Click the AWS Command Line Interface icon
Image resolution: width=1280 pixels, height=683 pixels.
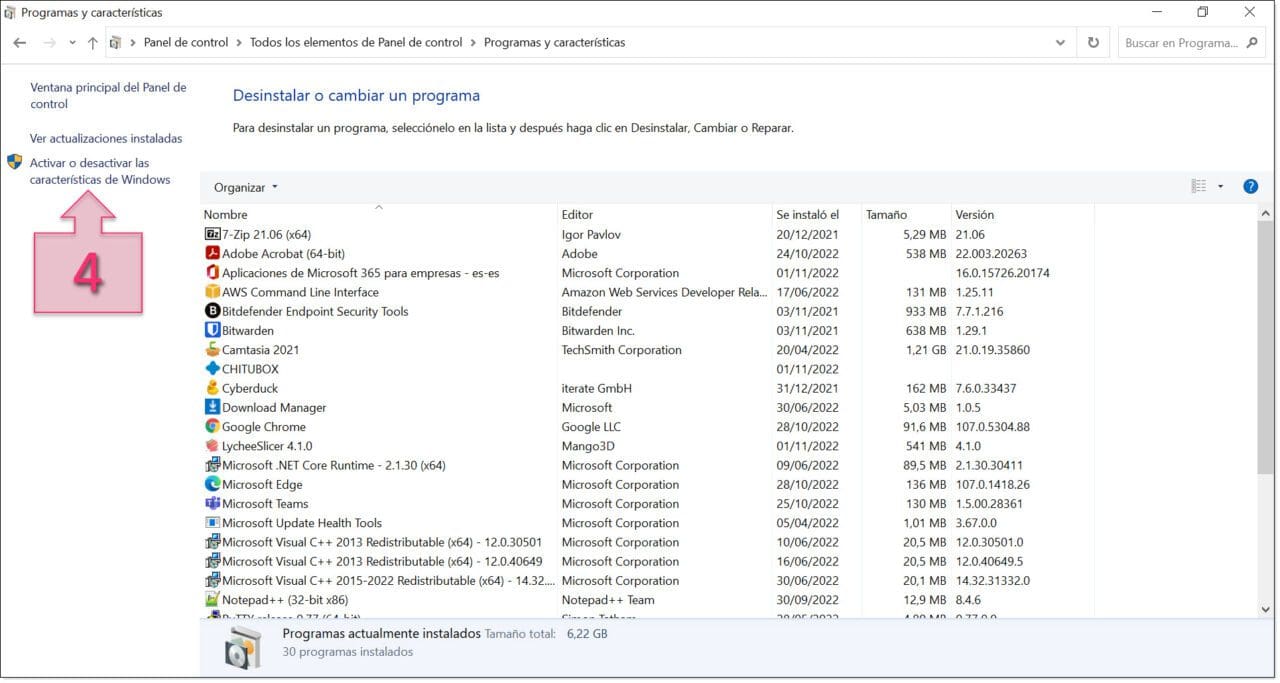(212, 292)
